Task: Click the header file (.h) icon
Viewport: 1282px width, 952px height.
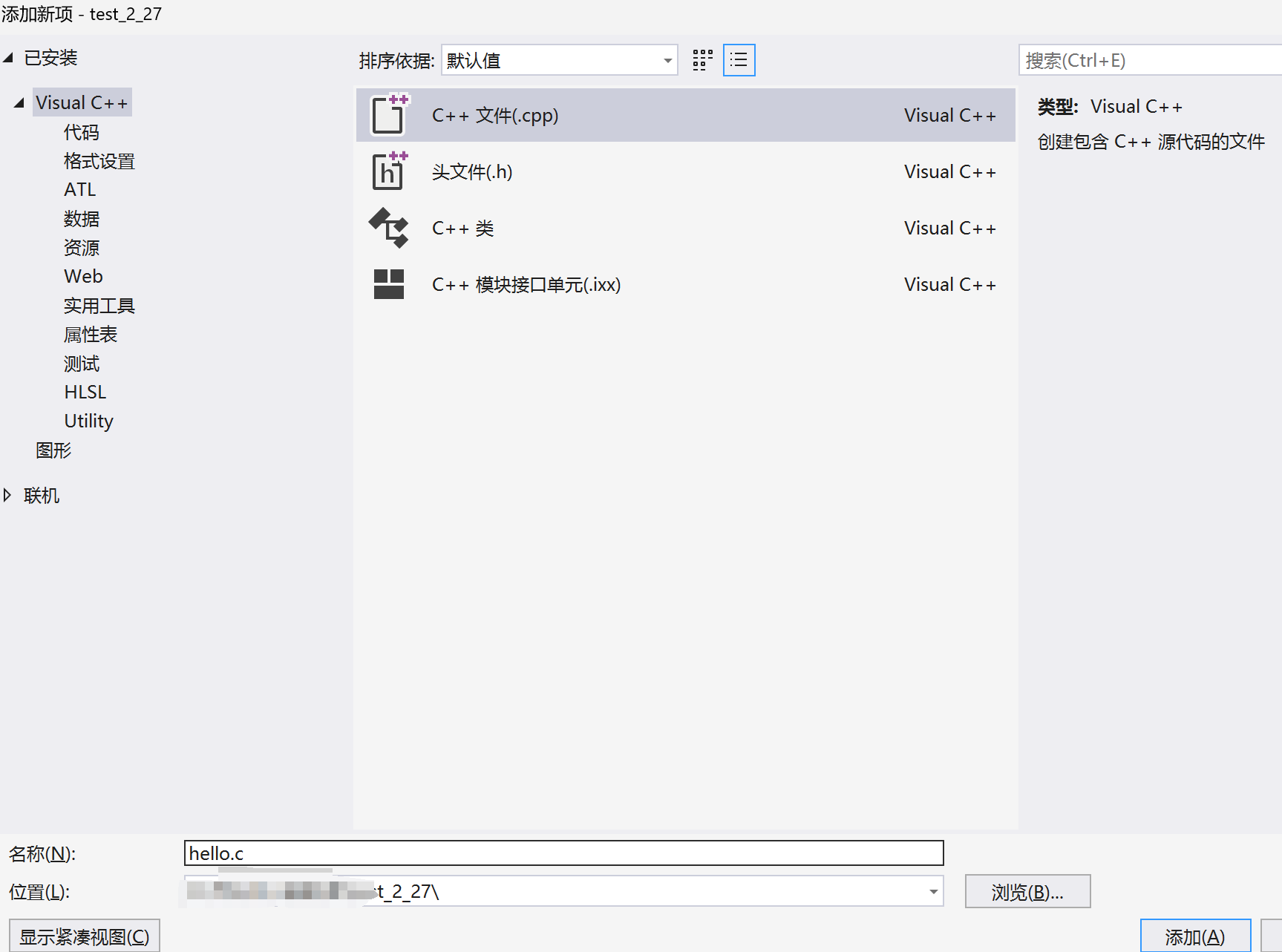Action: tap(389, 171)
